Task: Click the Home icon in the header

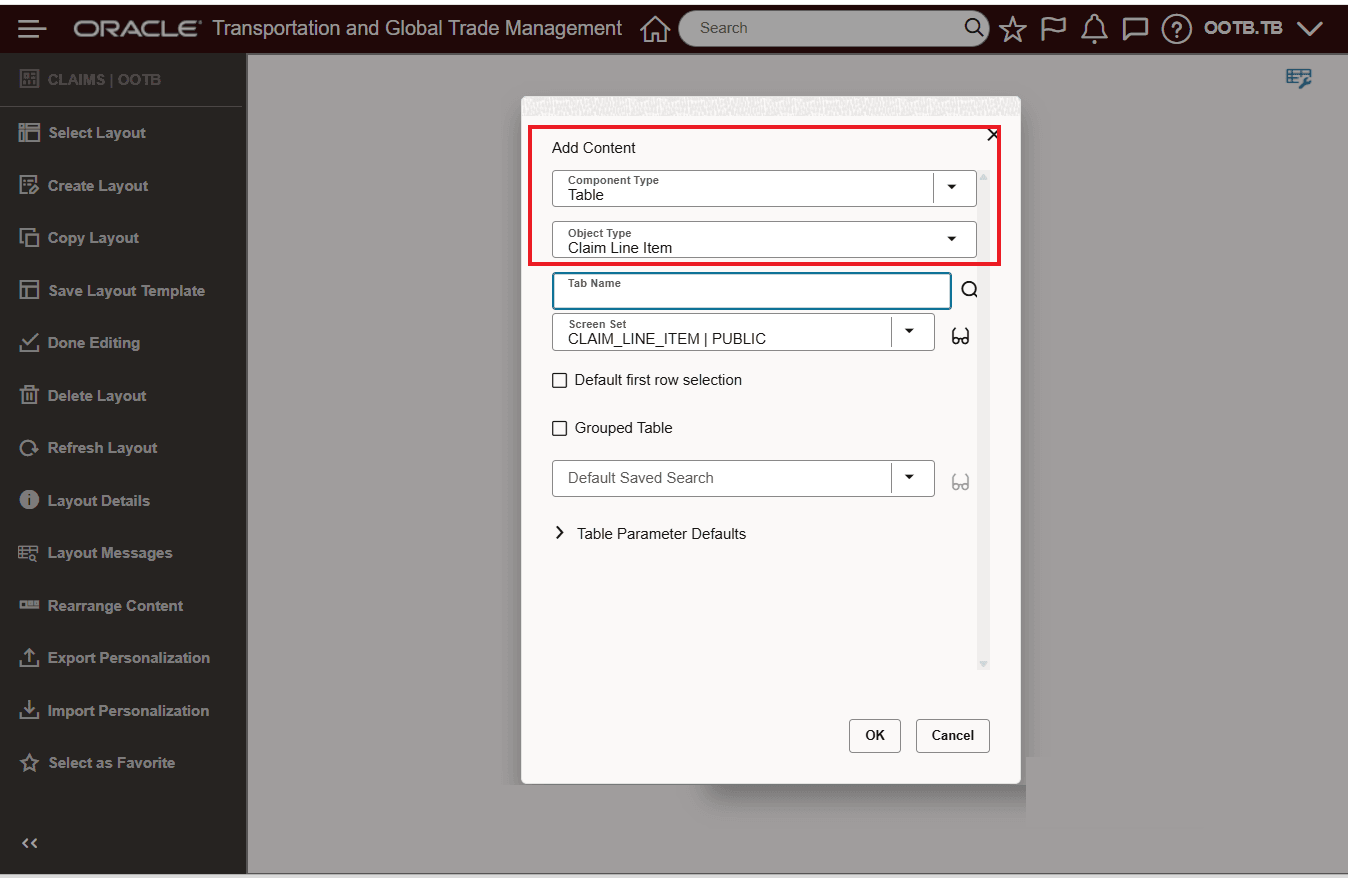Action: (655, 28)
